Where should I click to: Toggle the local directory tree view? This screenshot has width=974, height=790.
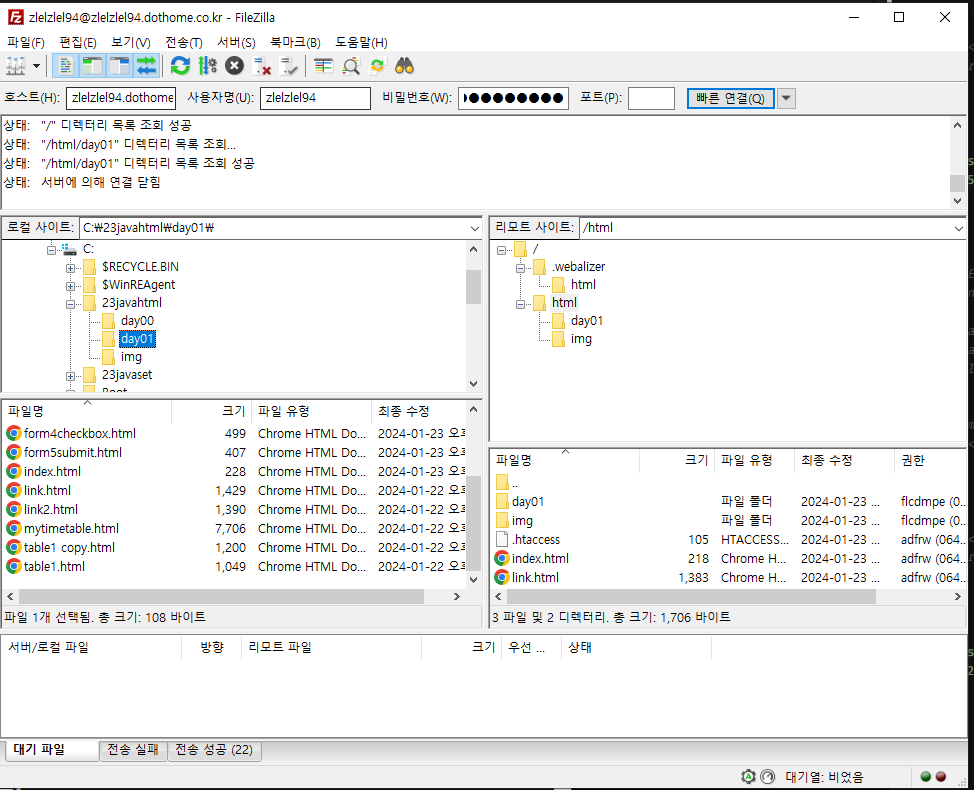coord(92,66)
